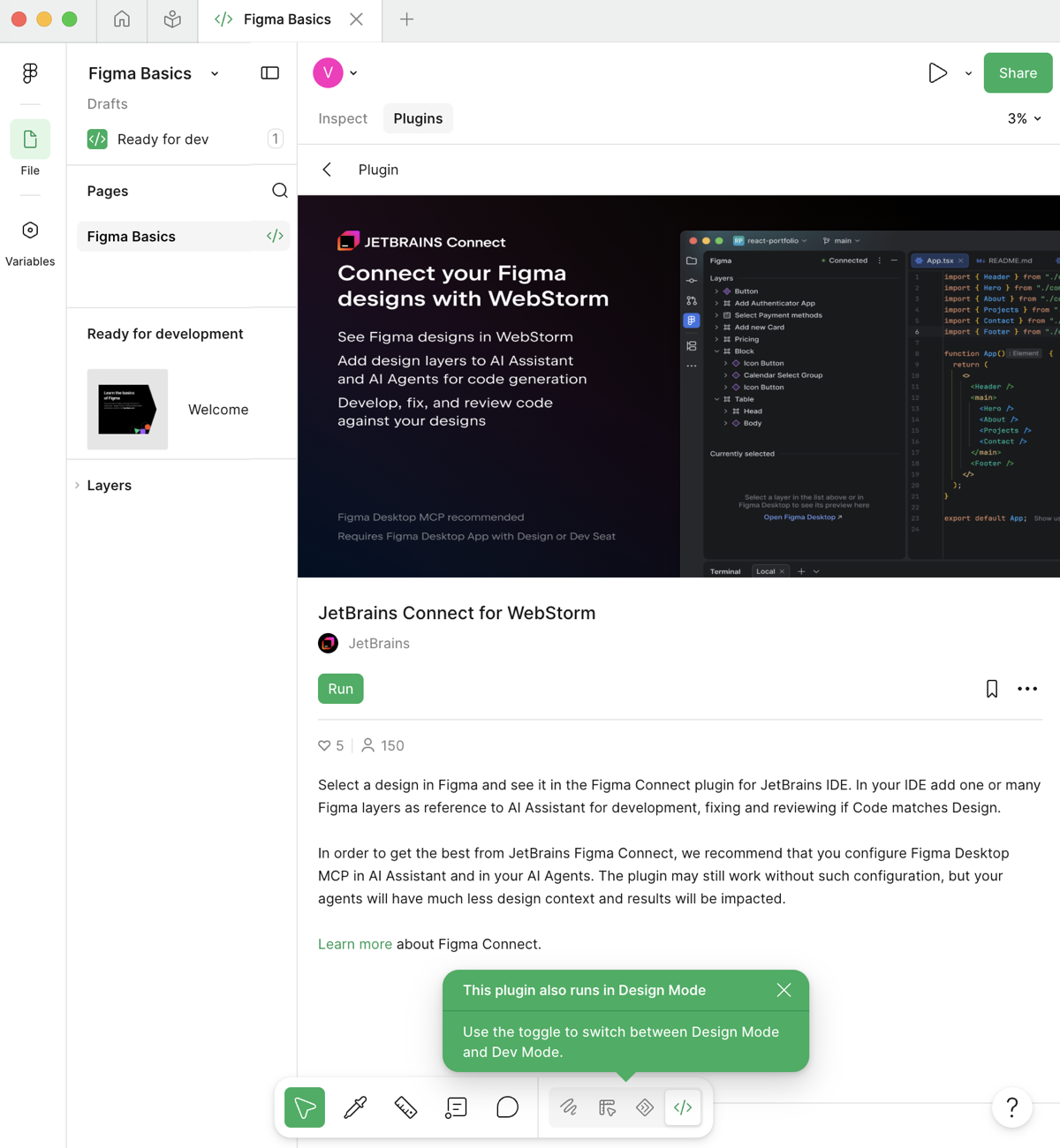Image resolution: width=1060 pixels, height=1148 pixels.
Task: Select the Figma Basics page
Action: point(184,237)
